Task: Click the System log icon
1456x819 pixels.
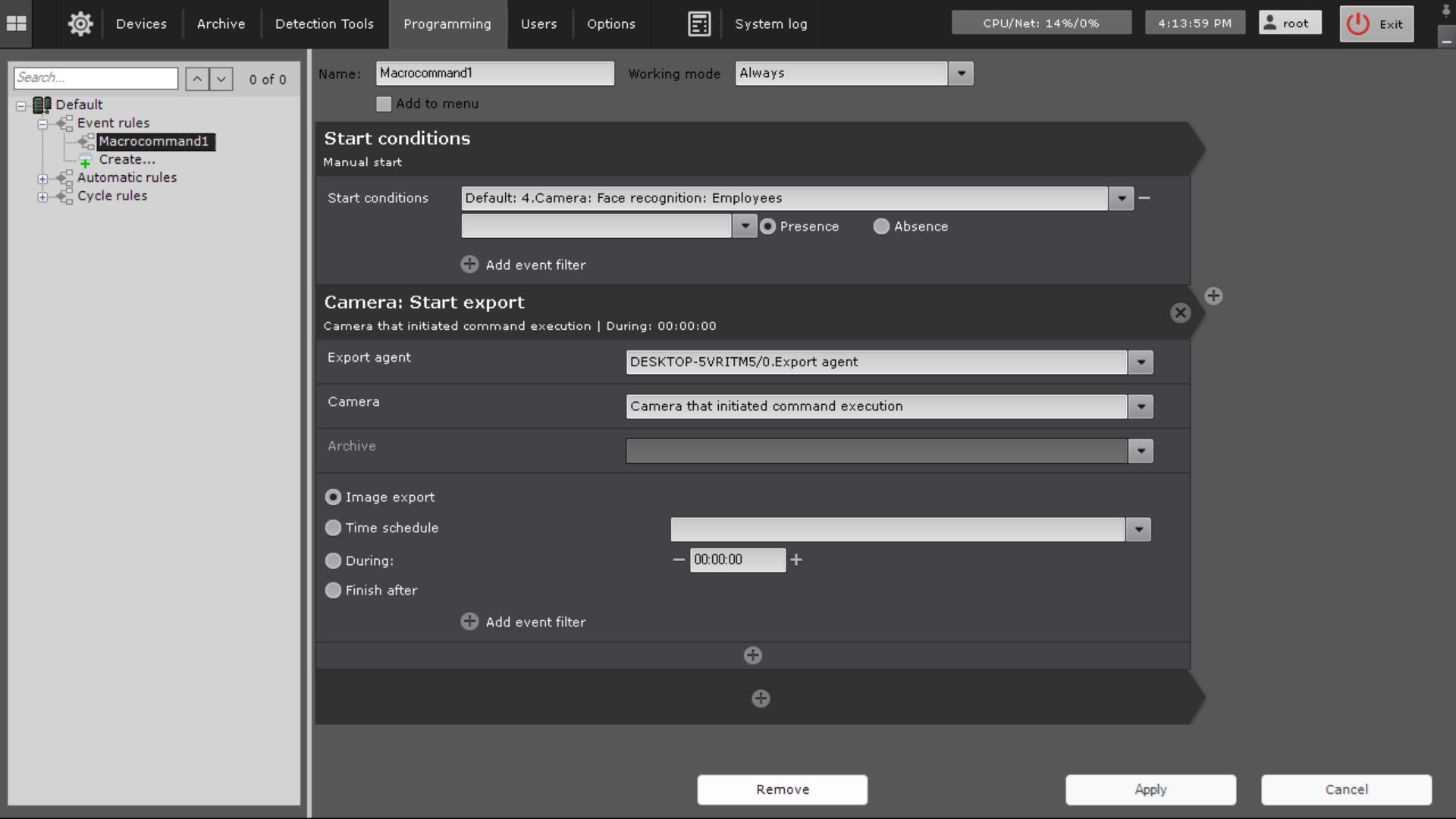Action: pos(698,24)
